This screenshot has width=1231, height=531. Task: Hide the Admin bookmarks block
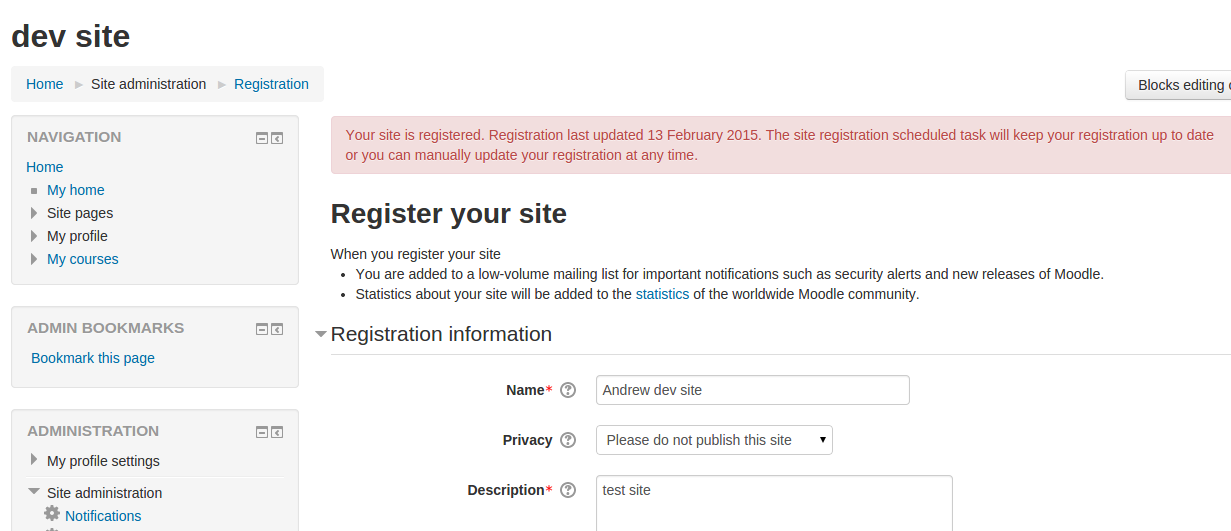[x=262, y=329]
